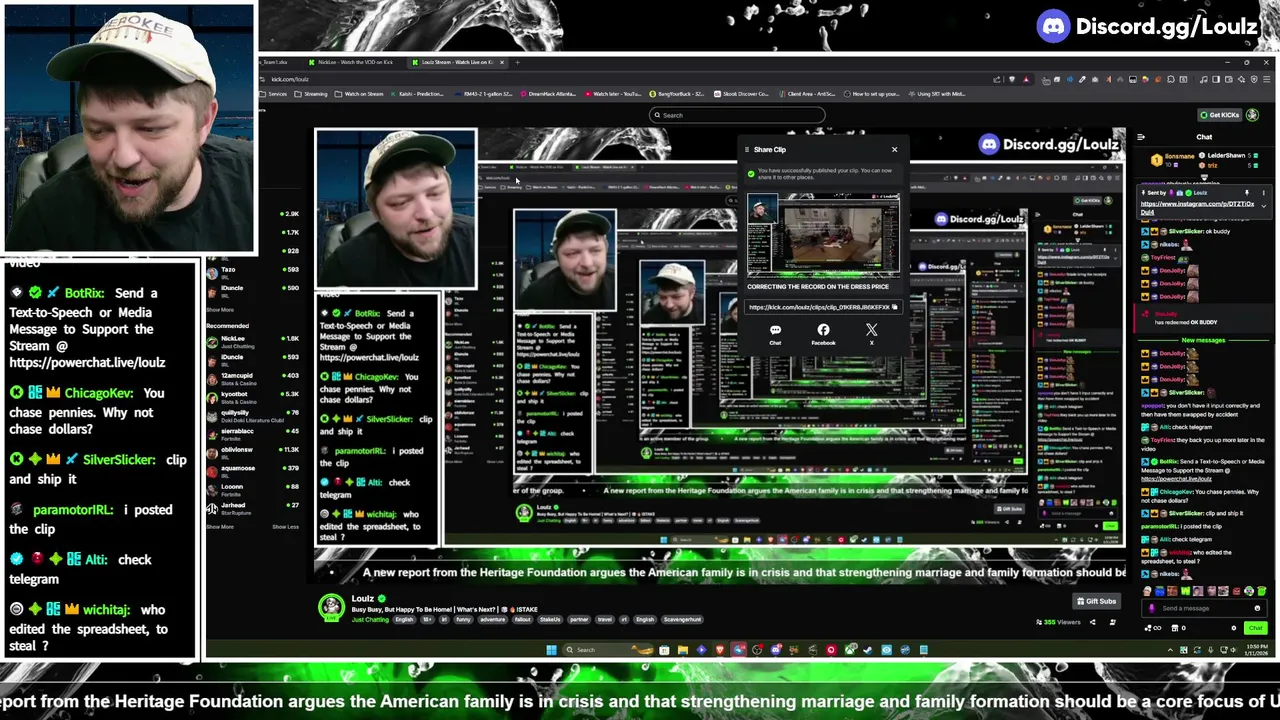Open the Using SRT with Mist bookmark
1280x720 pixels.
click(936, 94)
